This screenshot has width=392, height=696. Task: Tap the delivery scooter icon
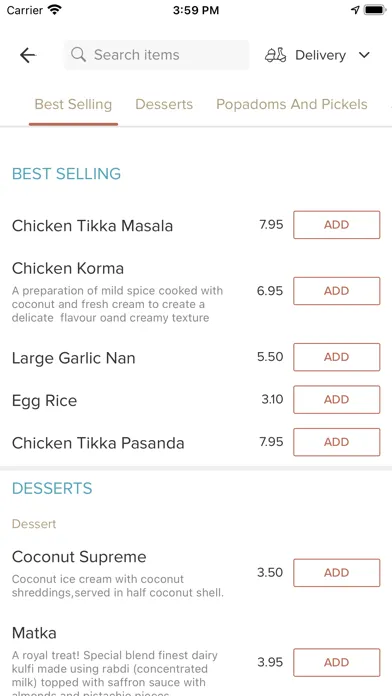tap(275, 55)
